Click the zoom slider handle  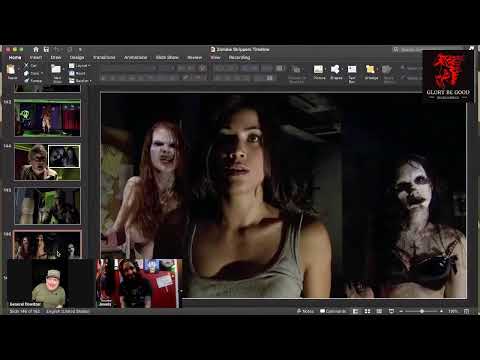pos(422,311)
